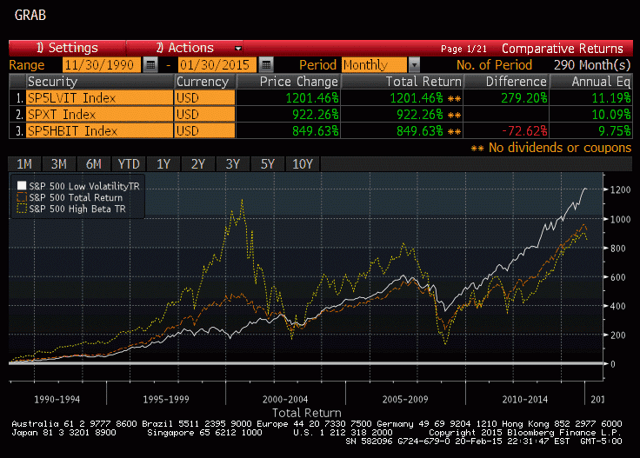Select the 2Y time range tab
The image size is (640, 458).
pos(198,164)
